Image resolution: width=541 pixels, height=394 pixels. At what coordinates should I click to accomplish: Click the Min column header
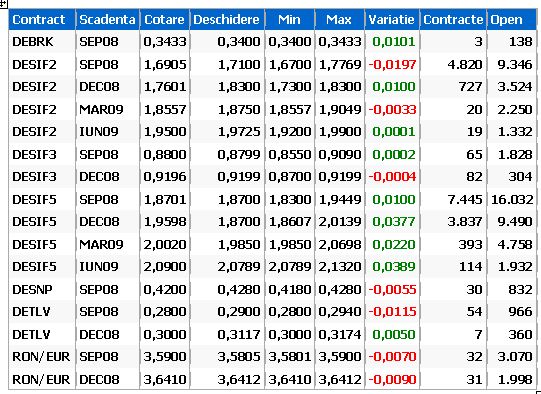[289, 20]
